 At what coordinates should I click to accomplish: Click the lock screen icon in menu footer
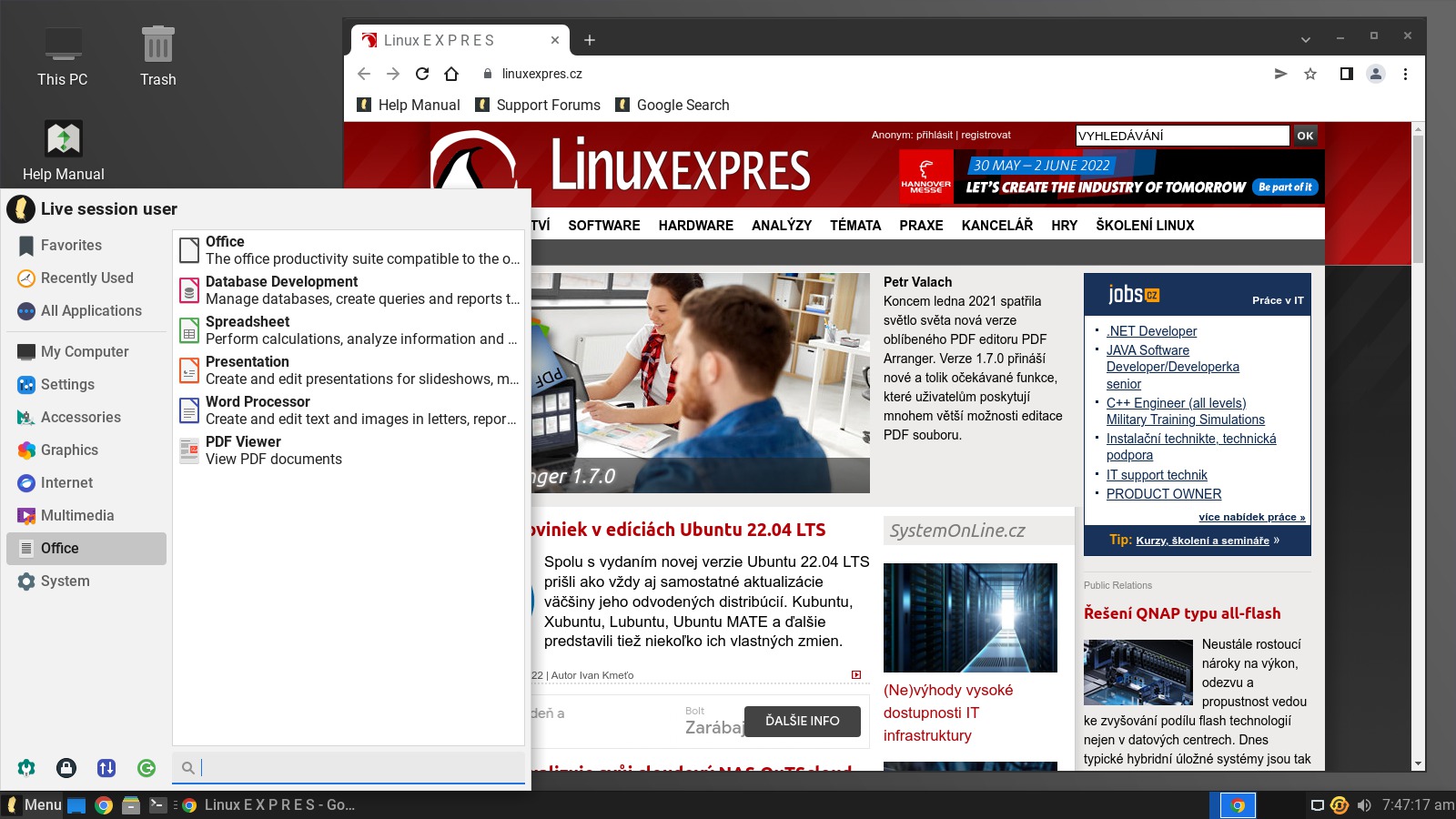click(x=66, y=768)
